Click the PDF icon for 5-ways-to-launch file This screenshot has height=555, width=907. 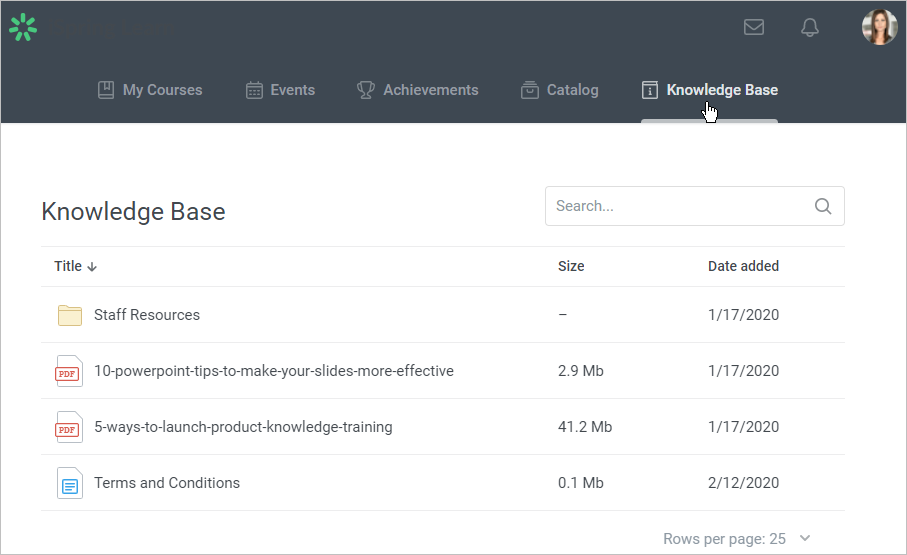(x=68, y=427)
